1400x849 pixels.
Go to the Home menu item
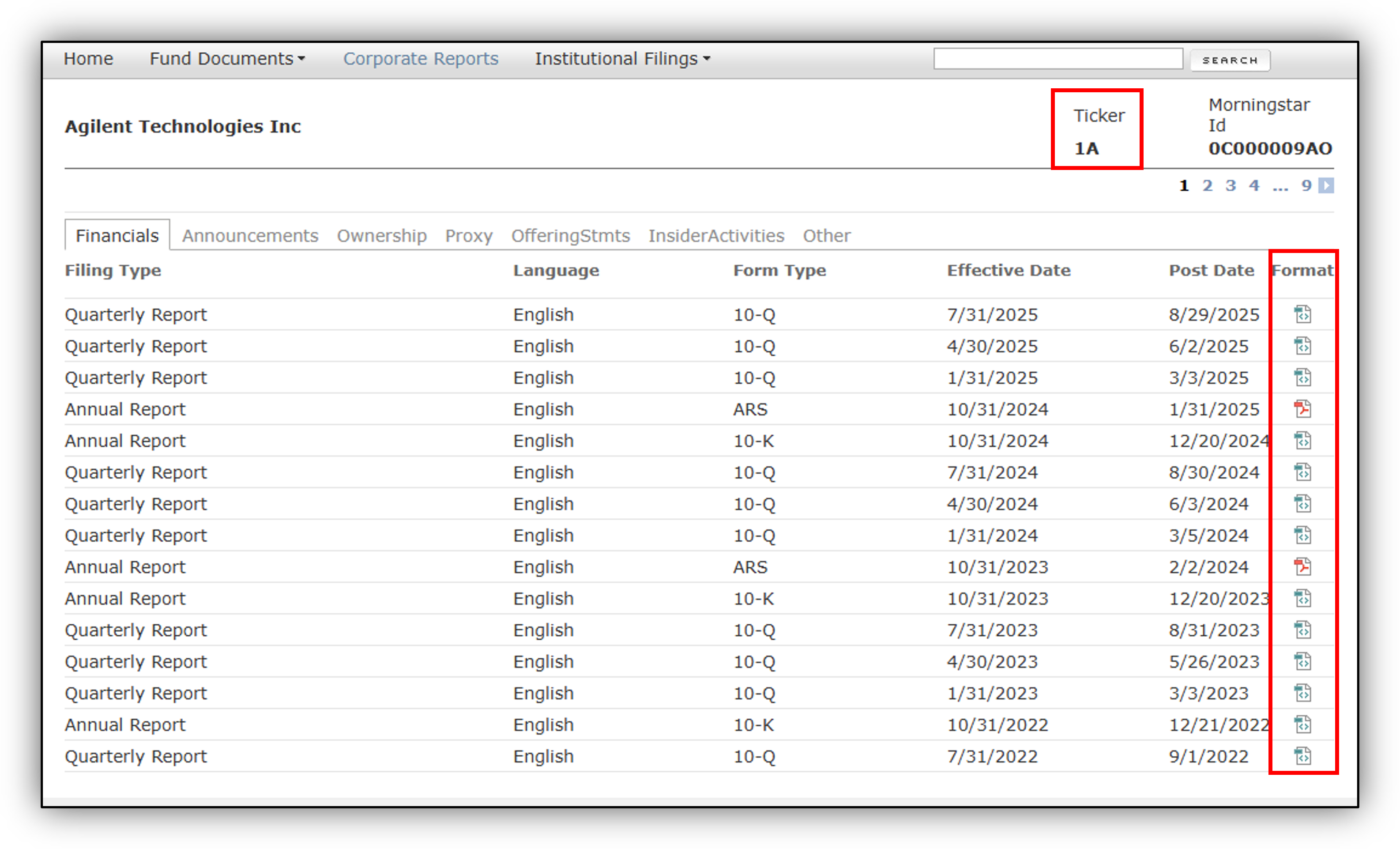tap(88, 59)
